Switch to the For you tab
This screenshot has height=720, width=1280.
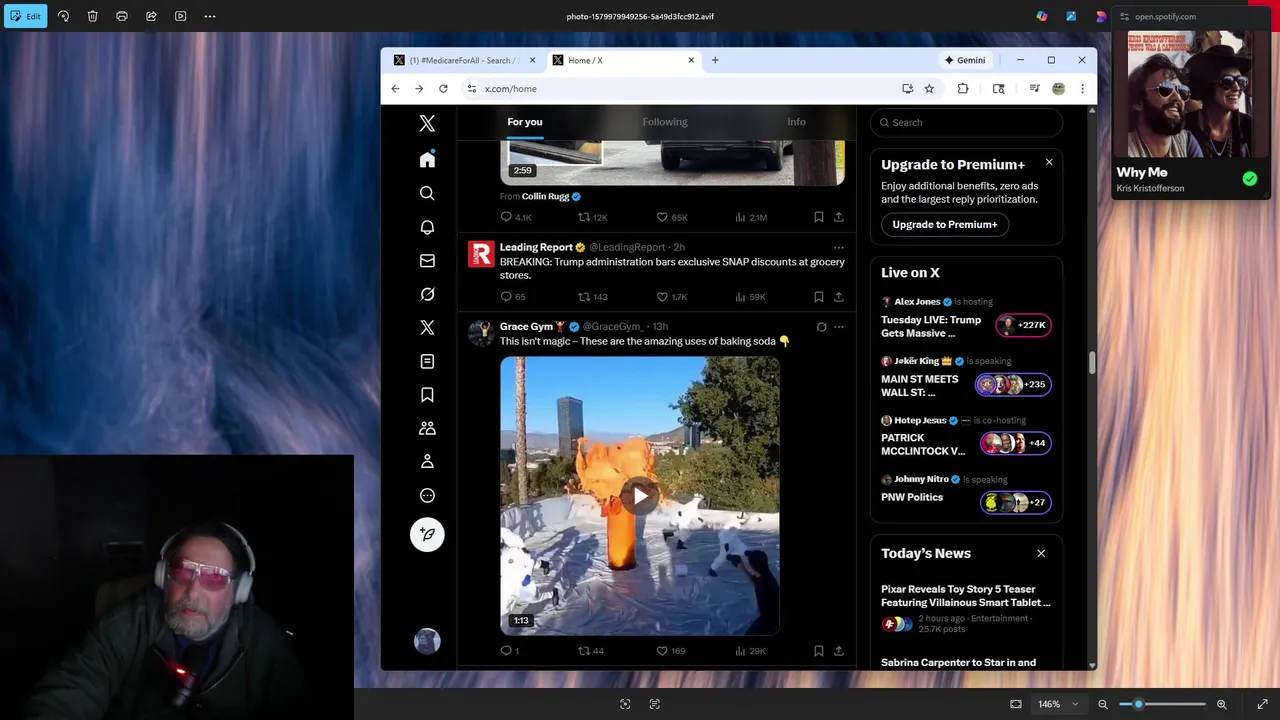[525, 122]
